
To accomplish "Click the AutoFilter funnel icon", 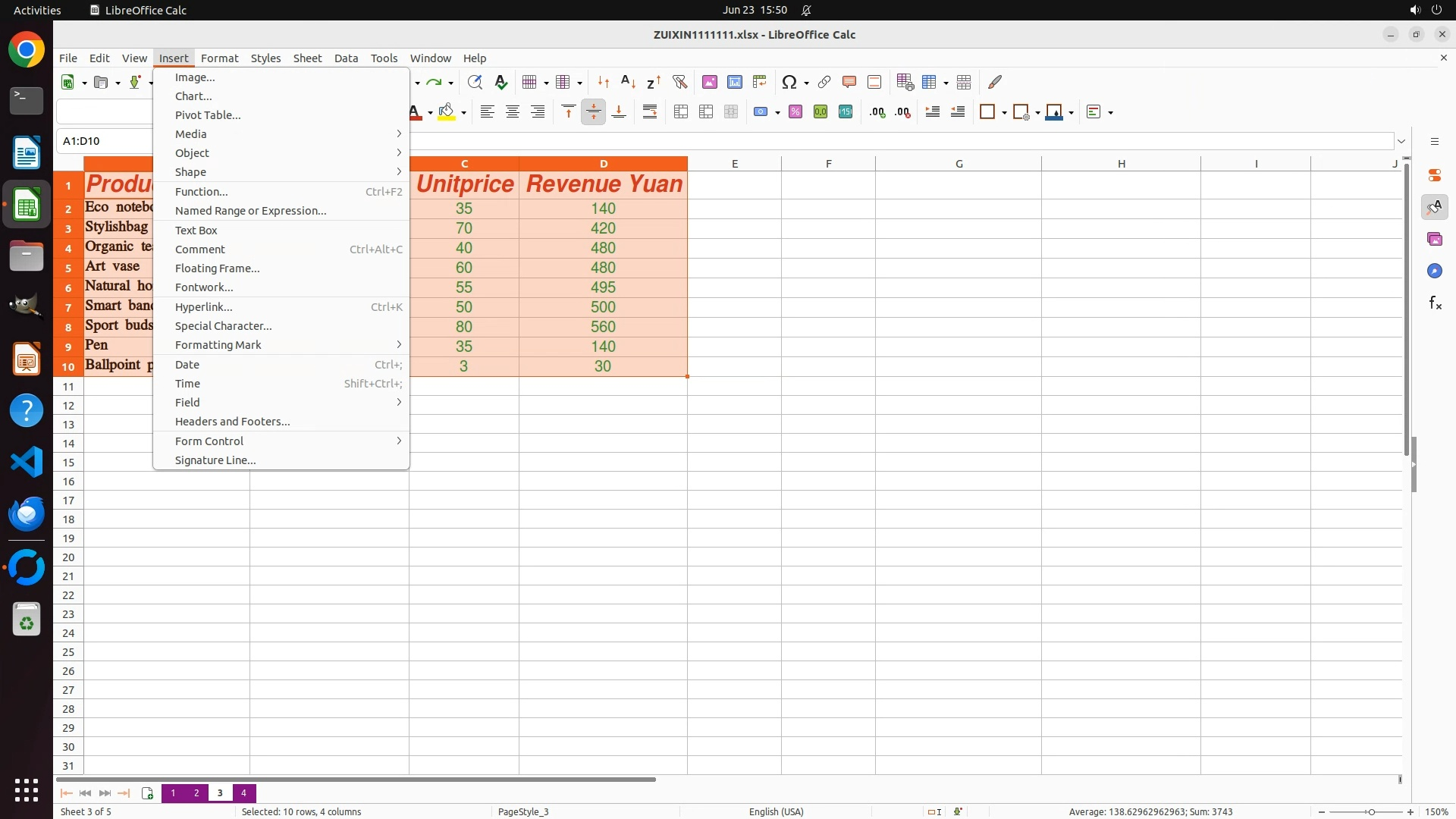I will (679, 82).
